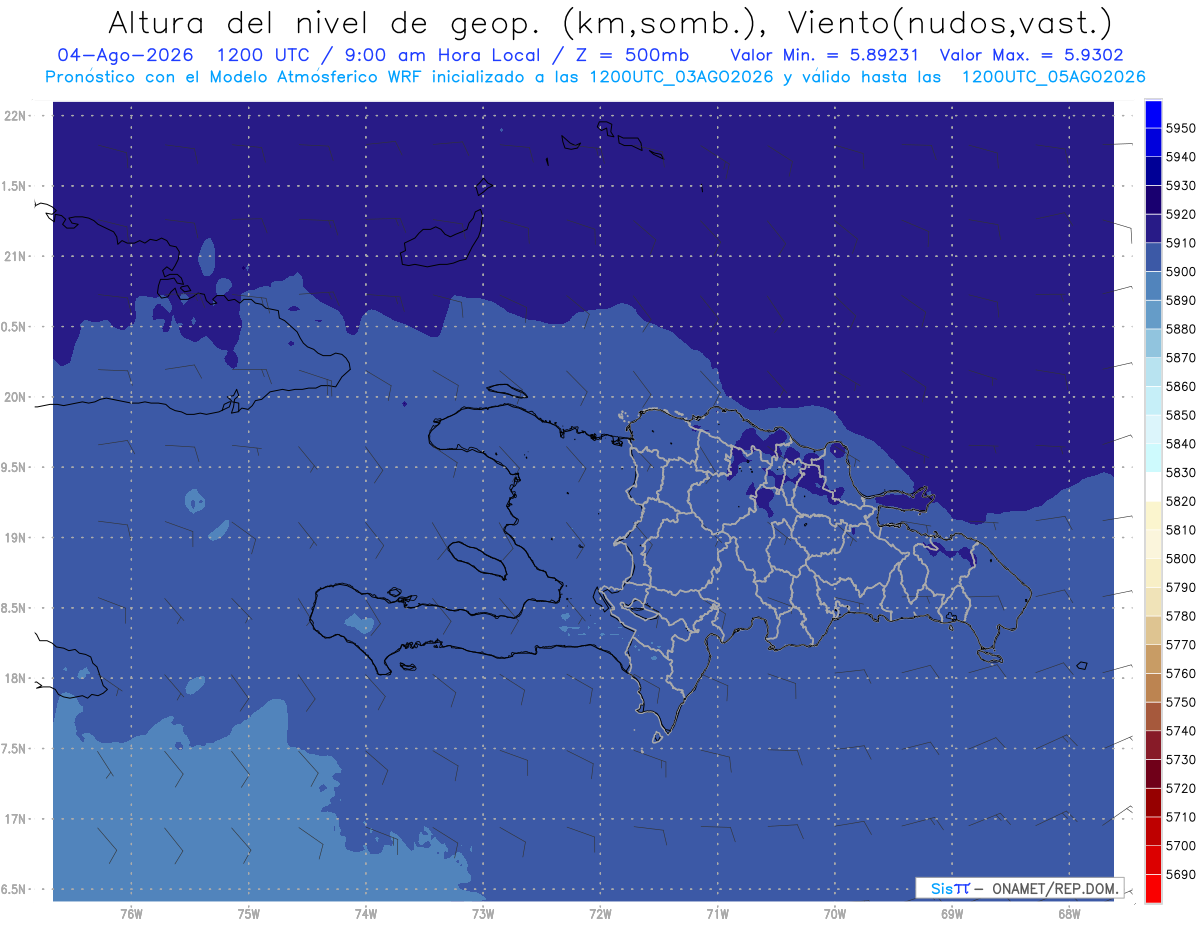This screenshot has width=1200, height=927.
Task: Click the '5820' colorbar value
Action: pos(1180,501)
